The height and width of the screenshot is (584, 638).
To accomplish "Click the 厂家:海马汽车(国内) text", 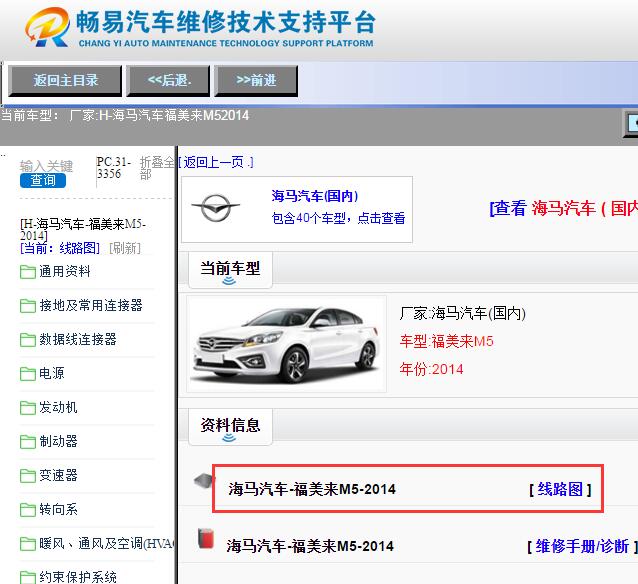I will point(463,313).
